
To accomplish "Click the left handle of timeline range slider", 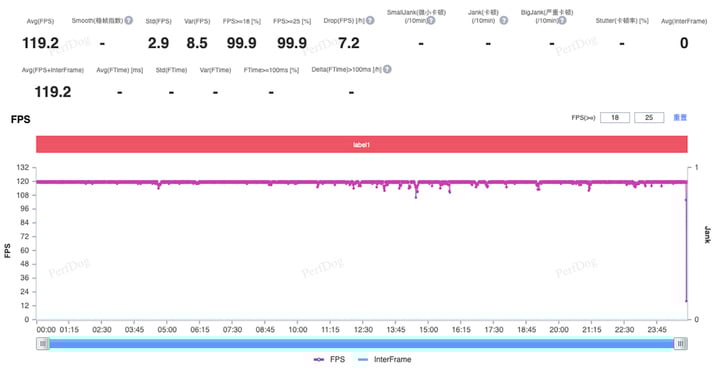I will 43,343.
